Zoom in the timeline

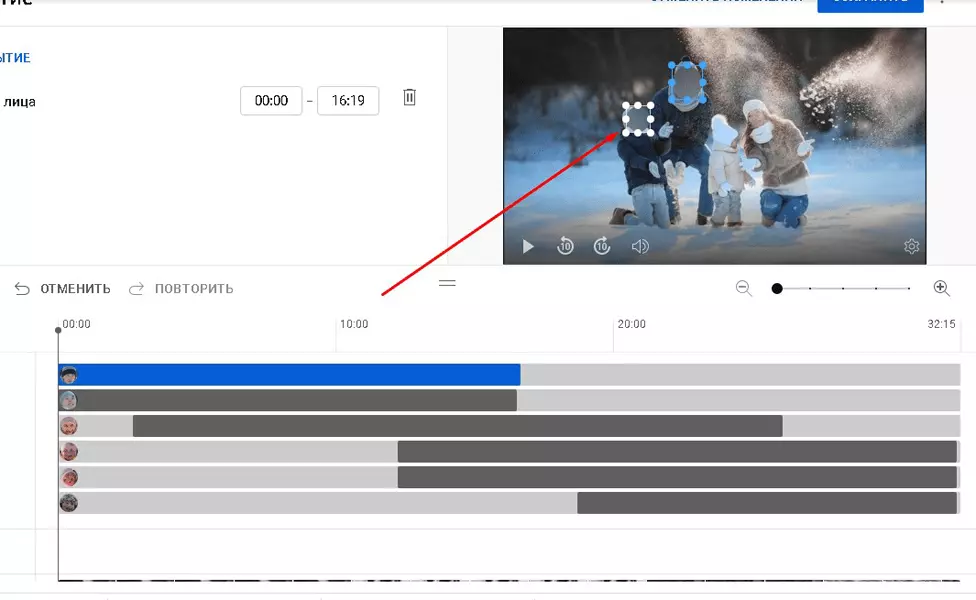[x=942, y=288]
